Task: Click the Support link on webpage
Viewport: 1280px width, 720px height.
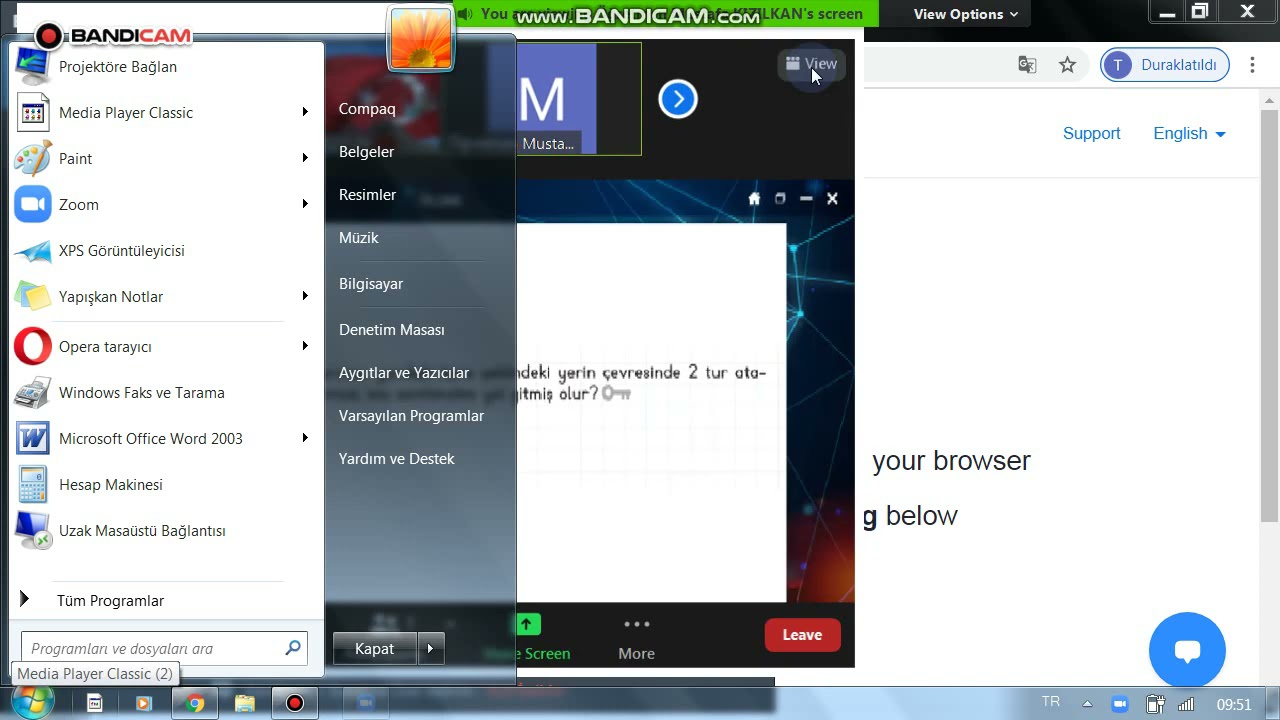Action: coord(1091,134)
